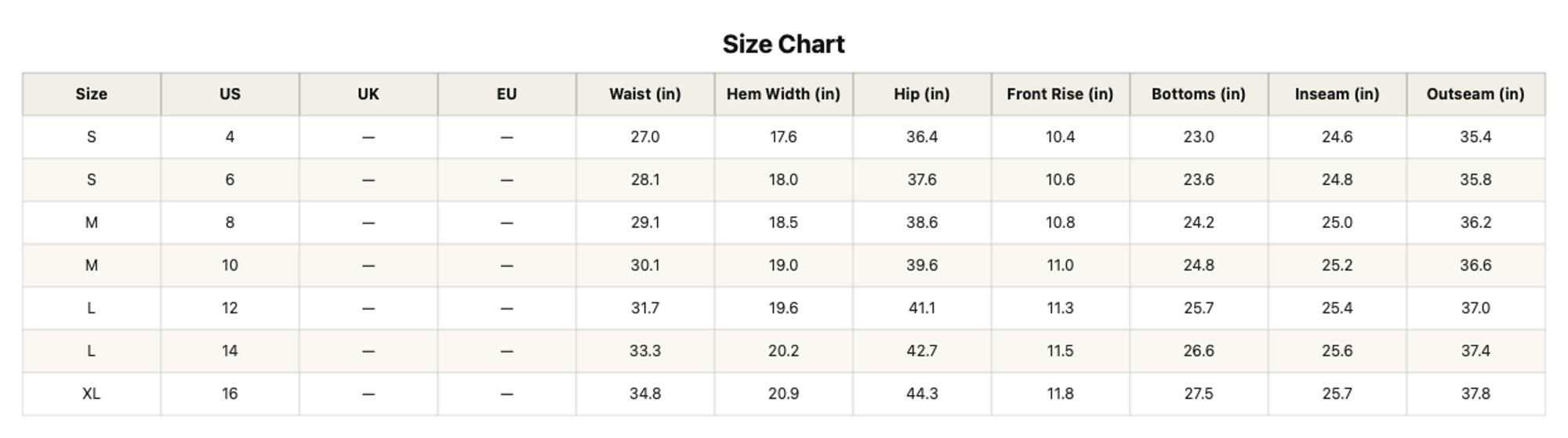1568x438 pixels.
Task: Select hip value 44.3
Action: click(x=922, y=394)
